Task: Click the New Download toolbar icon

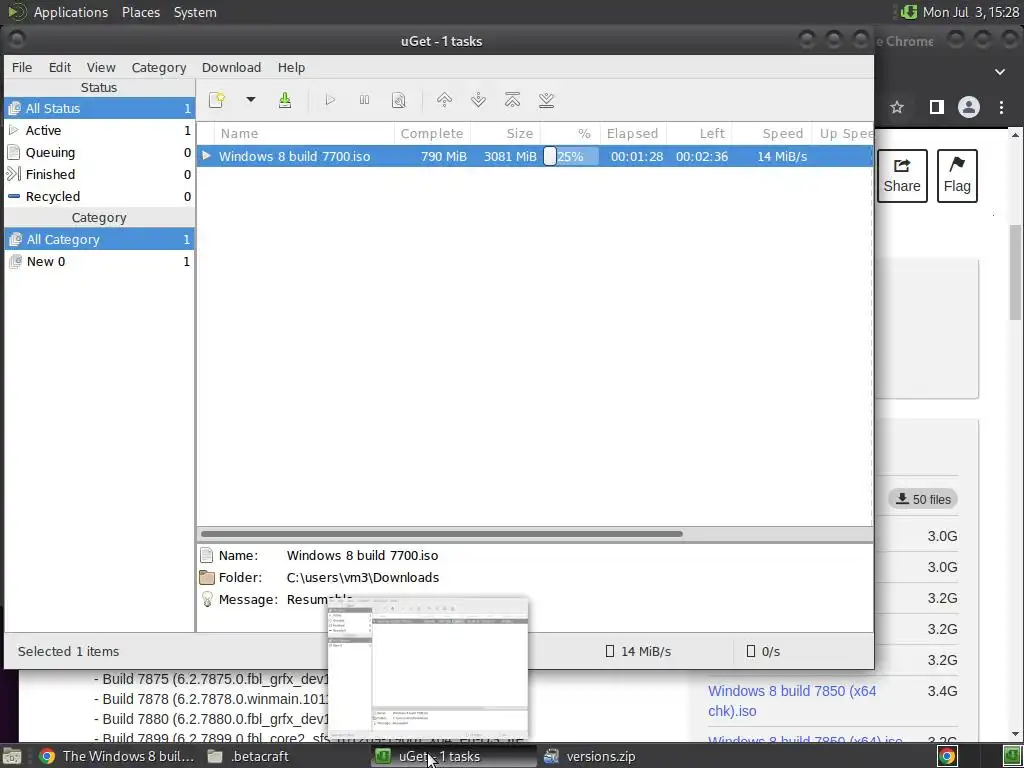Action: (217, 100)
